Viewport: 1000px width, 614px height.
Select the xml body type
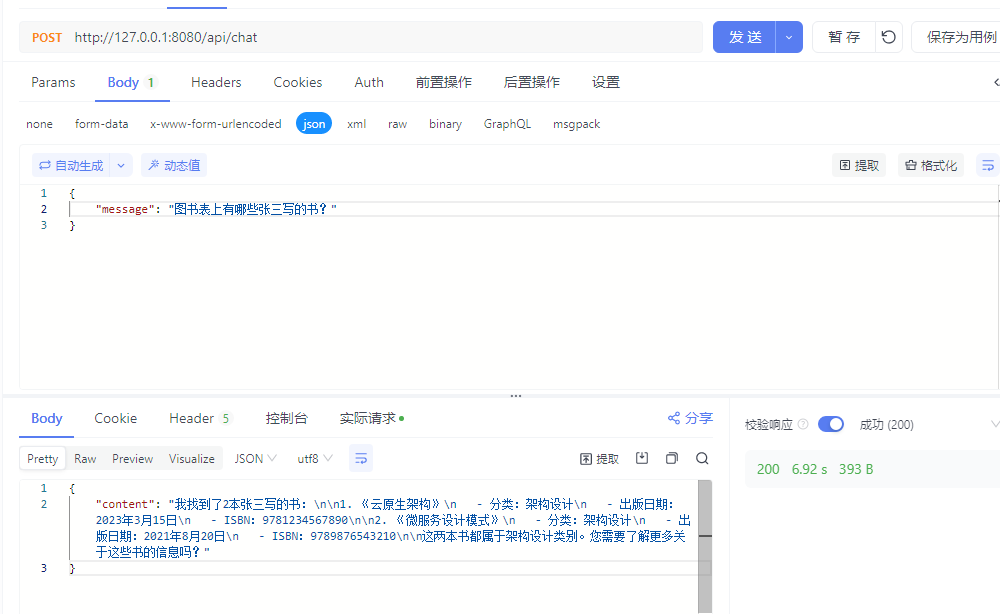click(357, 124)
